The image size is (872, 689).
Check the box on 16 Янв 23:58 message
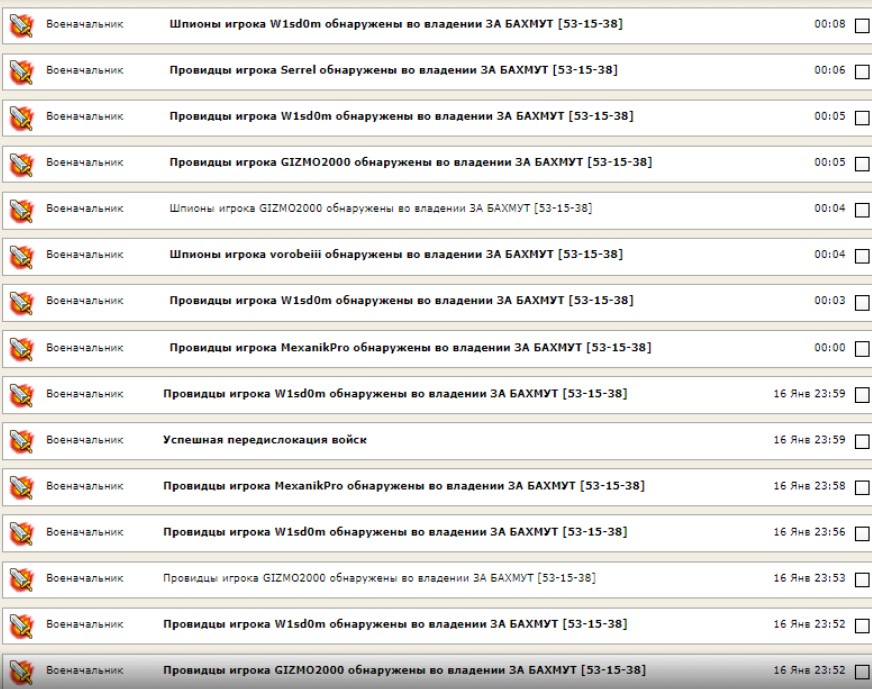coord(862,488)
